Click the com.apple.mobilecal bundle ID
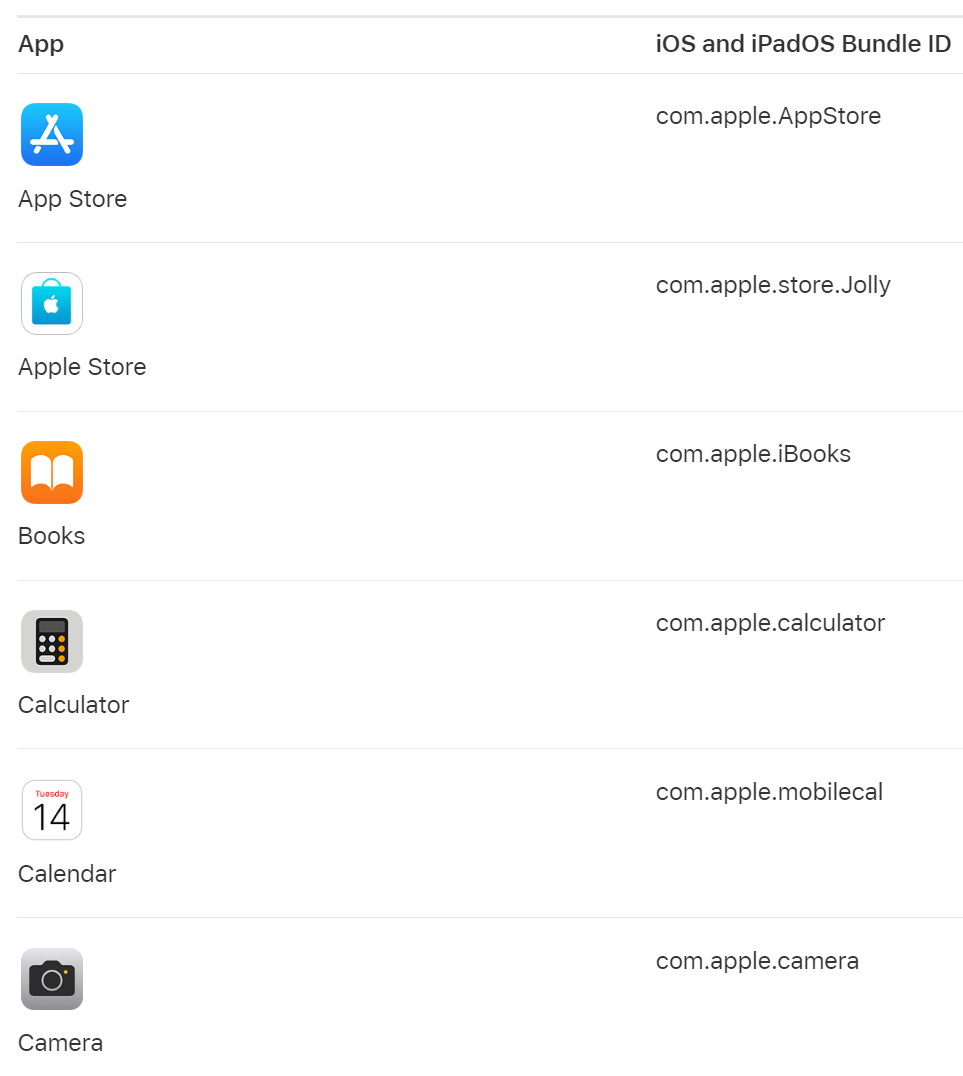 coord(769,792)
